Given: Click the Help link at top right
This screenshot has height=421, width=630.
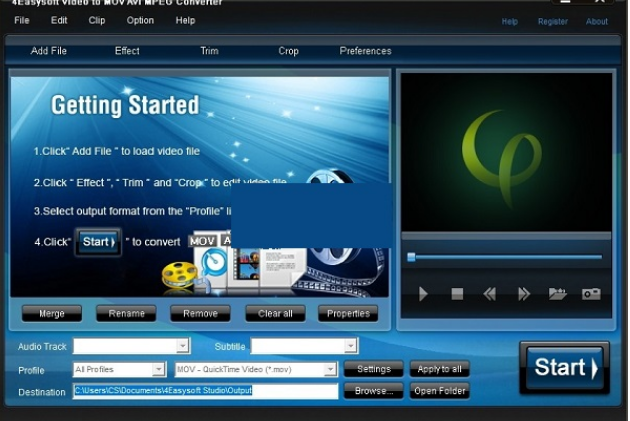Looking at the screenshot, I should point(509,22).
